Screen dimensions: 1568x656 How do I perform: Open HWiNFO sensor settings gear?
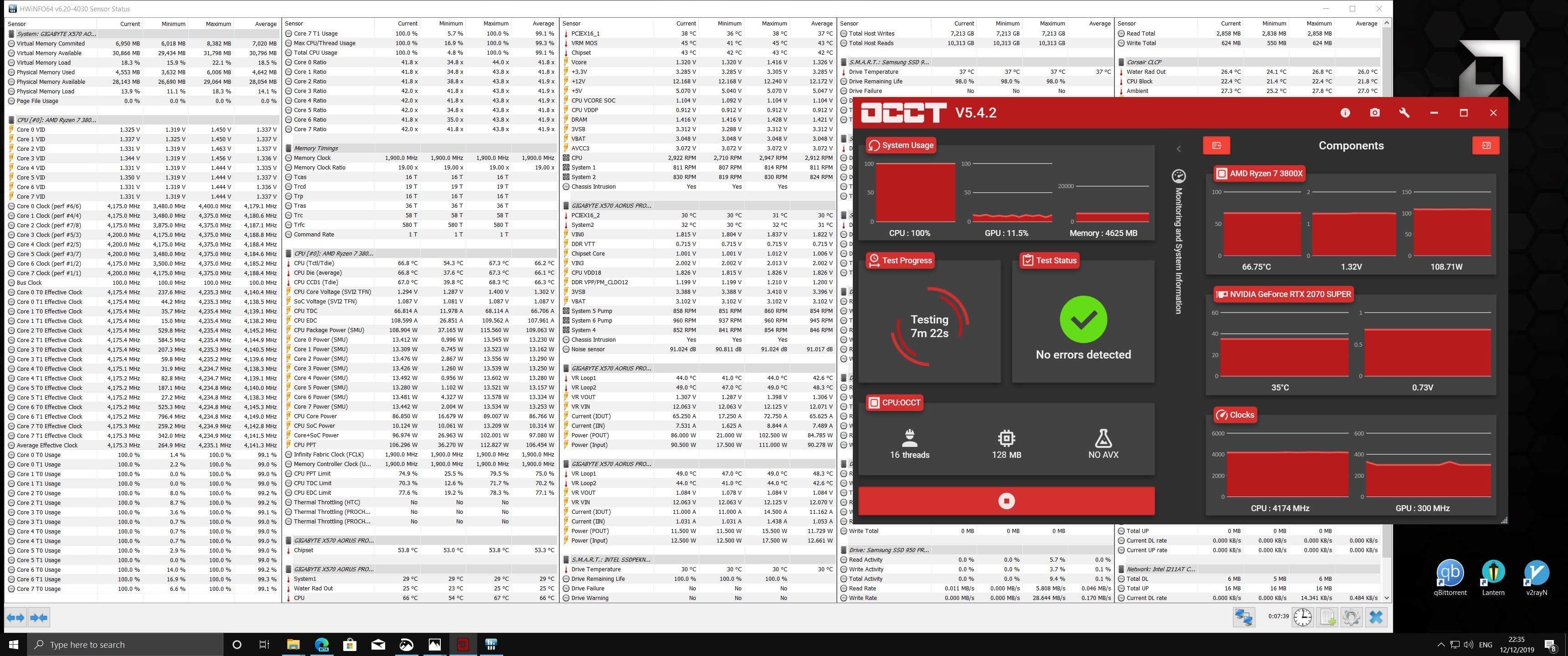(x=1351, y=617)
